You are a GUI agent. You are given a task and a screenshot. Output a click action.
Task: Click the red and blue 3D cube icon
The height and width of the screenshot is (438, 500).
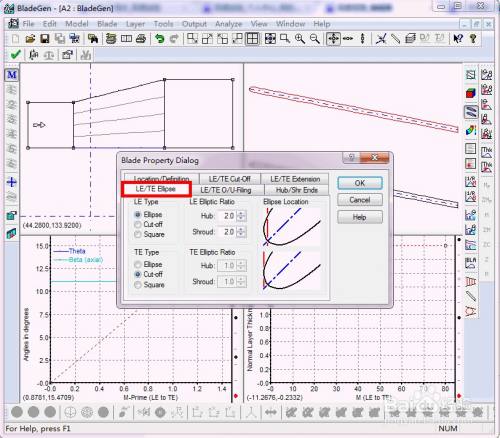[470, 93]
